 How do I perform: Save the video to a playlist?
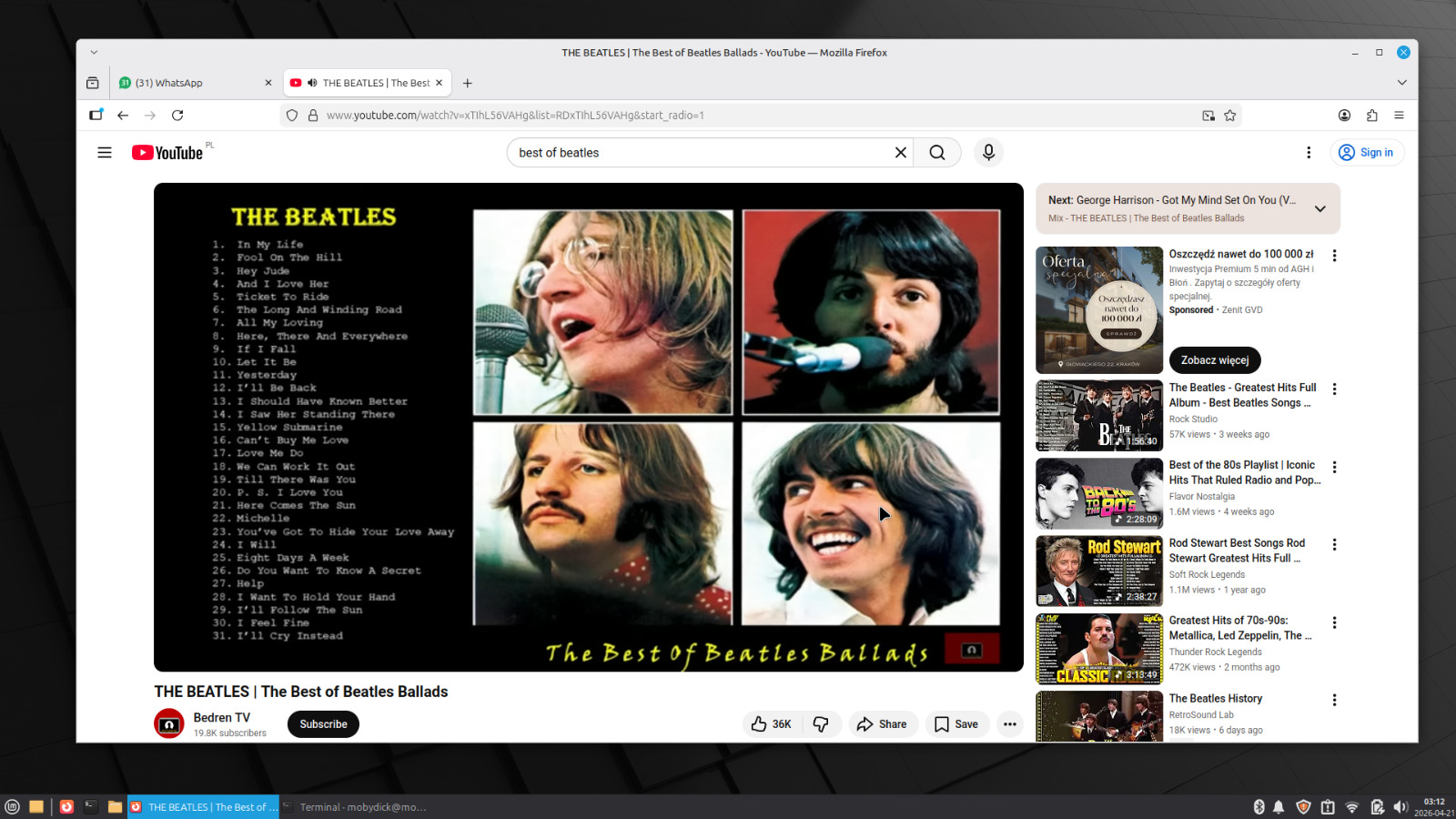[956, 724]
